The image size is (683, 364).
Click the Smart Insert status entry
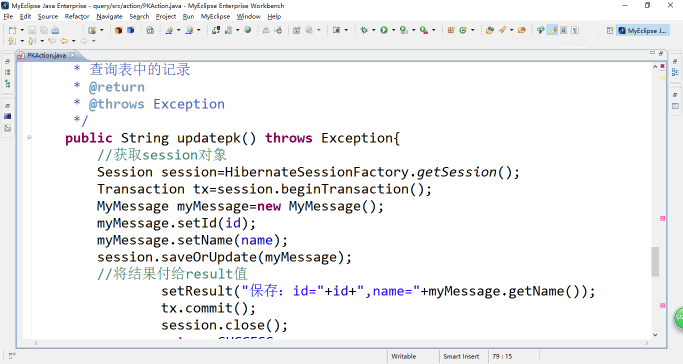coord(461,356)
